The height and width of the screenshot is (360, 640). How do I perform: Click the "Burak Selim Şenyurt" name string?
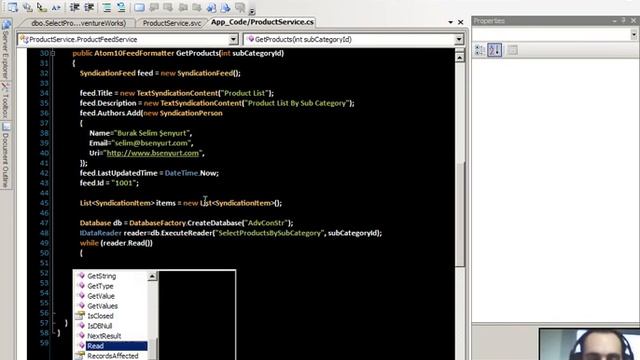(153, 133)
